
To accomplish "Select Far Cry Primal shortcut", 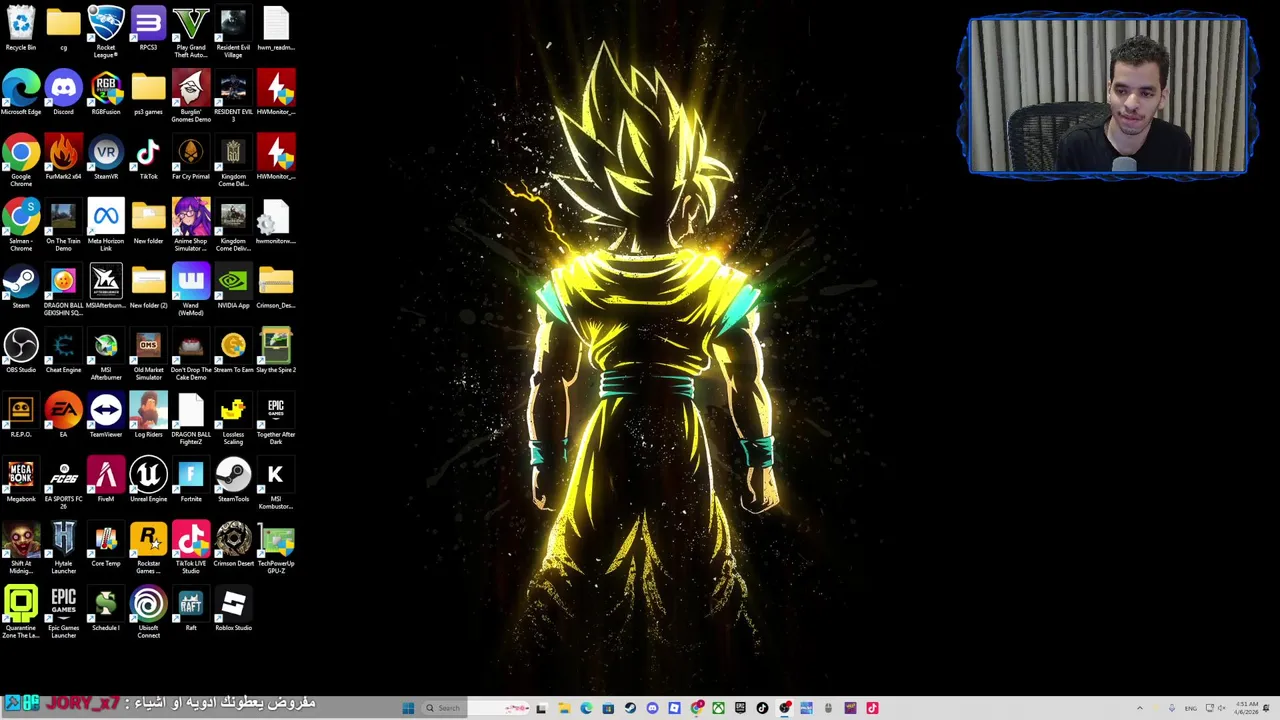I will 191,157.
